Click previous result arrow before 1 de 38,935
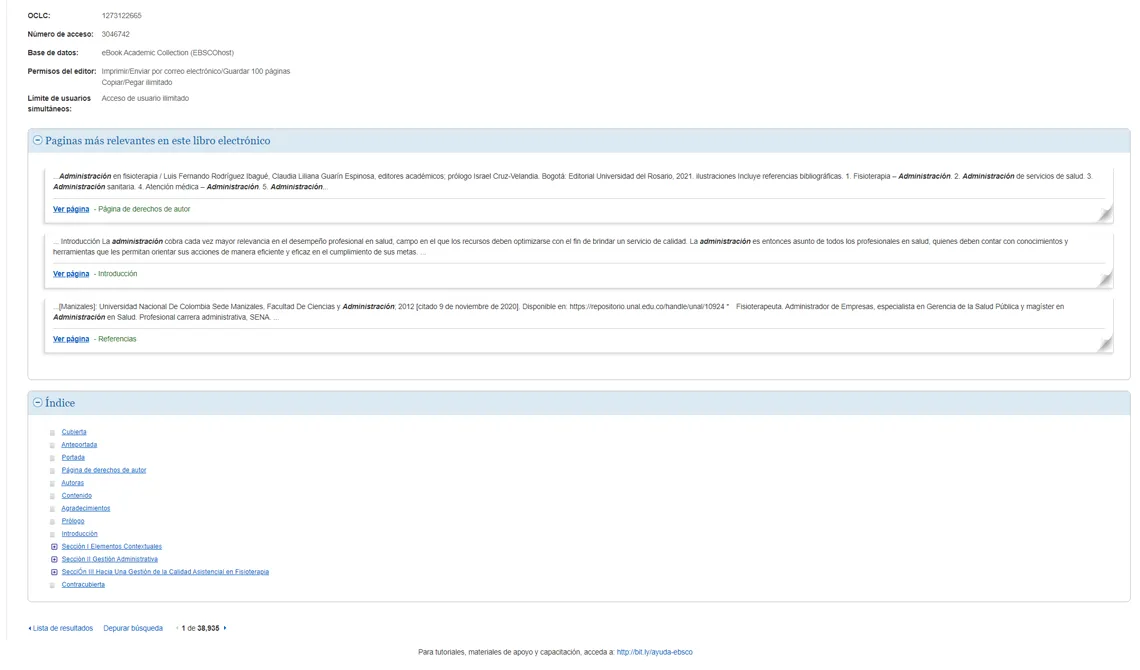The height and width of the screenshot is (670, 1140). coord(177,628)
